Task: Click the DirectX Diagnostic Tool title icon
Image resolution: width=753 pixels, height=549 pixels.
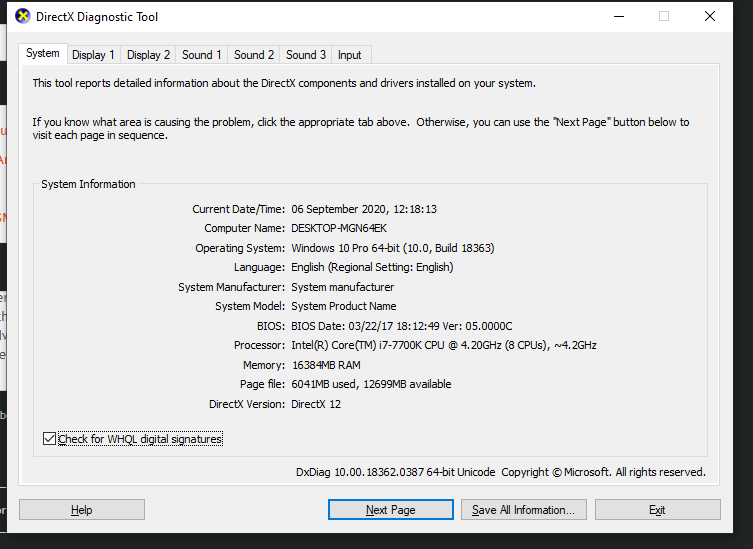Action: [22, 16]
